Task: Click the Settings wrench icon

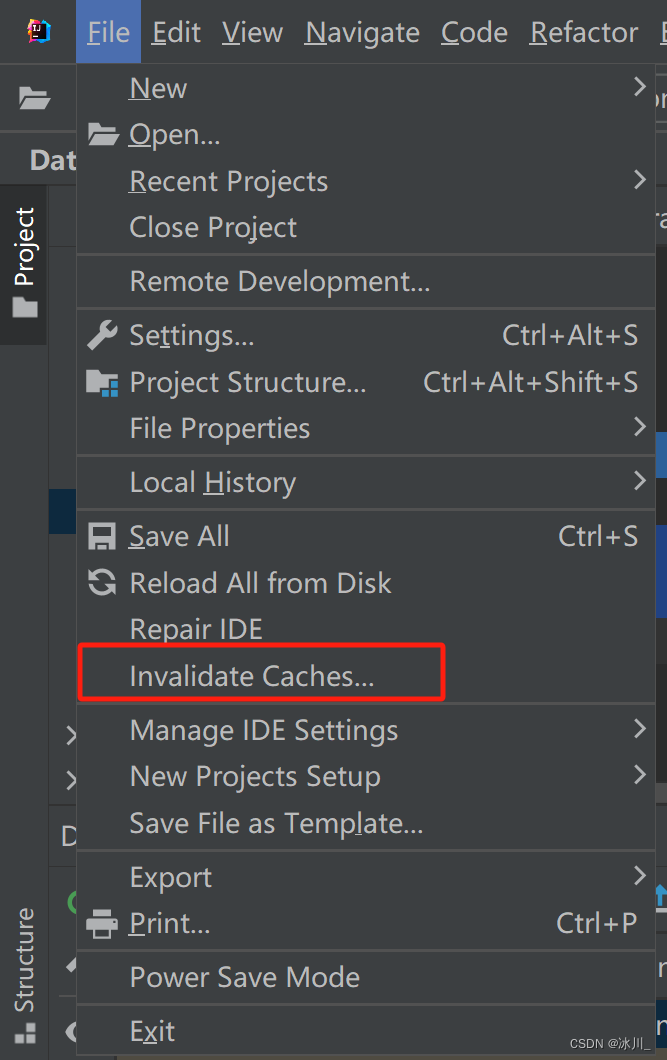Action: tap(102, 336)
